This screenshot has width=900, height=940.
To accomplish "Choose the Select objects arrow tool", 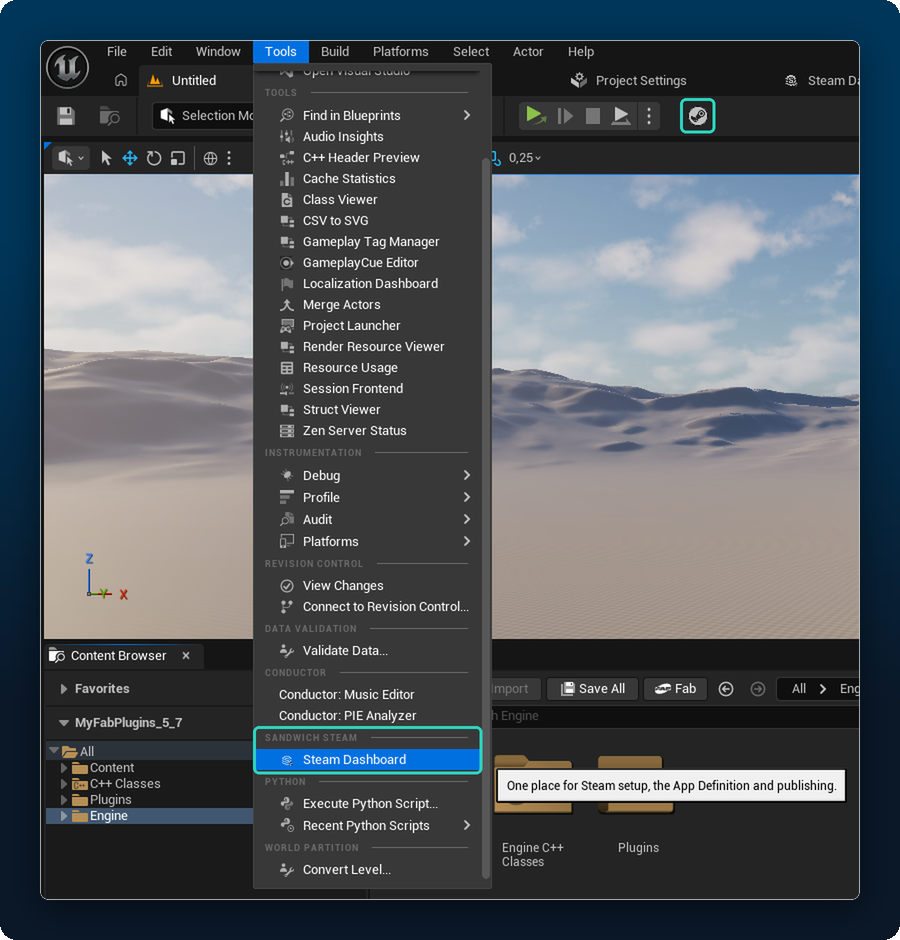I will (x=106, y=158).
